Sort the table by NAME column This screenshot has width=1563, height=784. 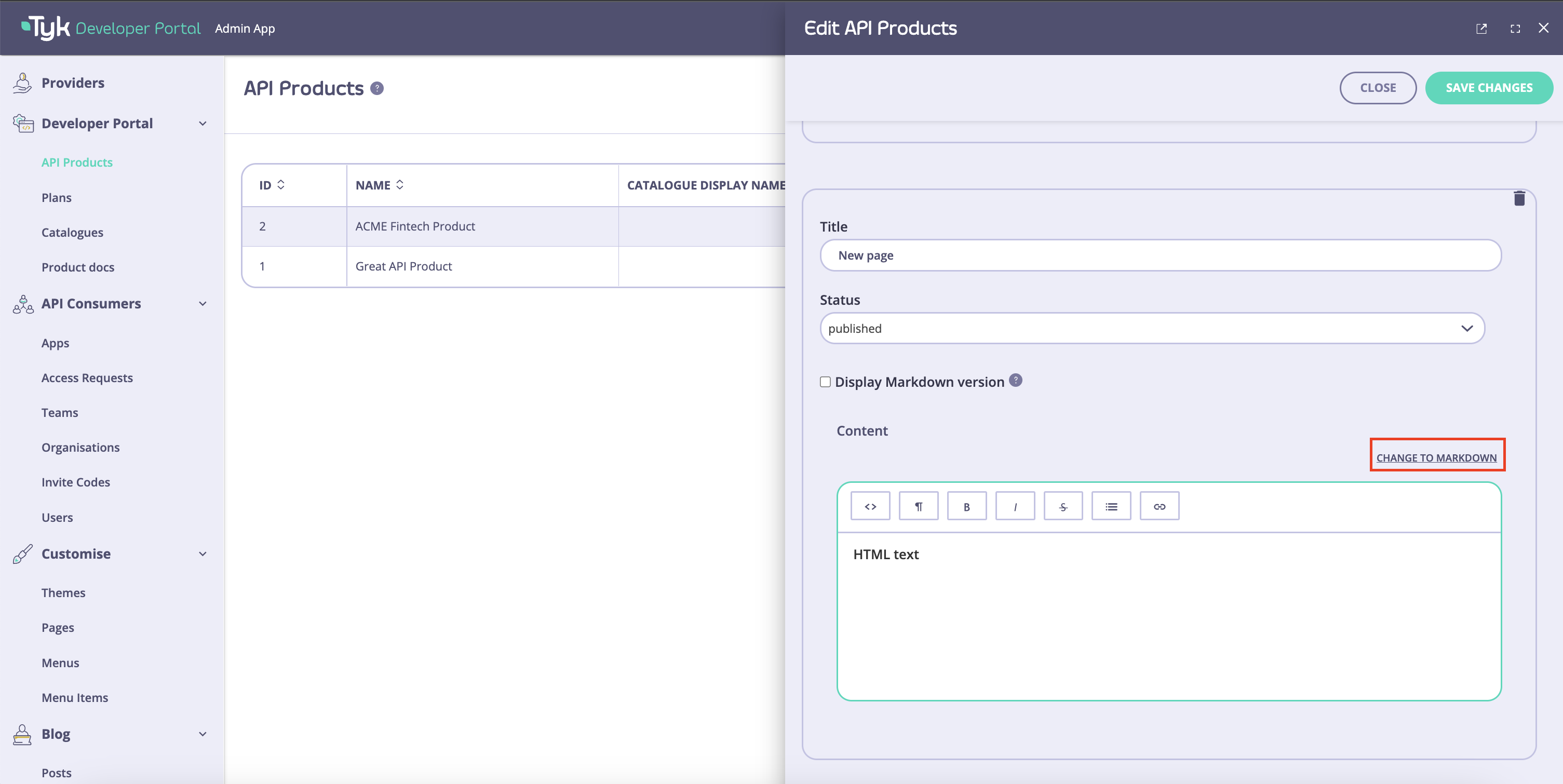[400, 184]
